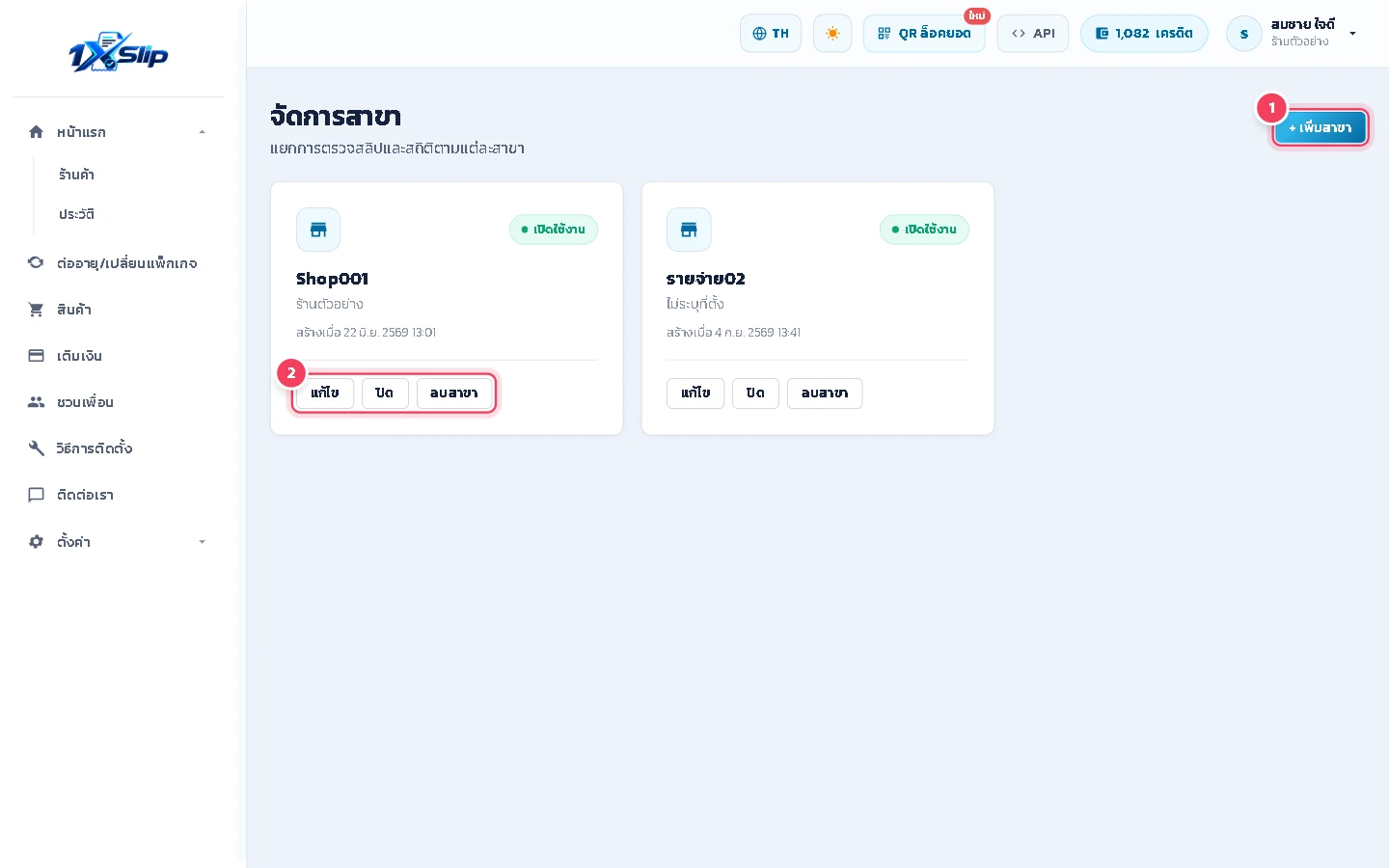Click ลบสาขา for รายจ่าย02 branch

click(x=825, y=393)
